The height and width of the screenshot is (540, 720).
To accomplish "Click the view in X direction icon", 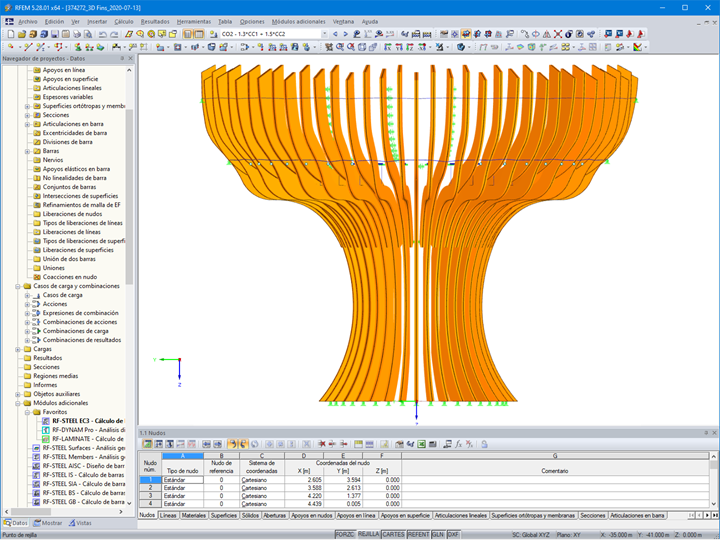I will click(388, 47).
